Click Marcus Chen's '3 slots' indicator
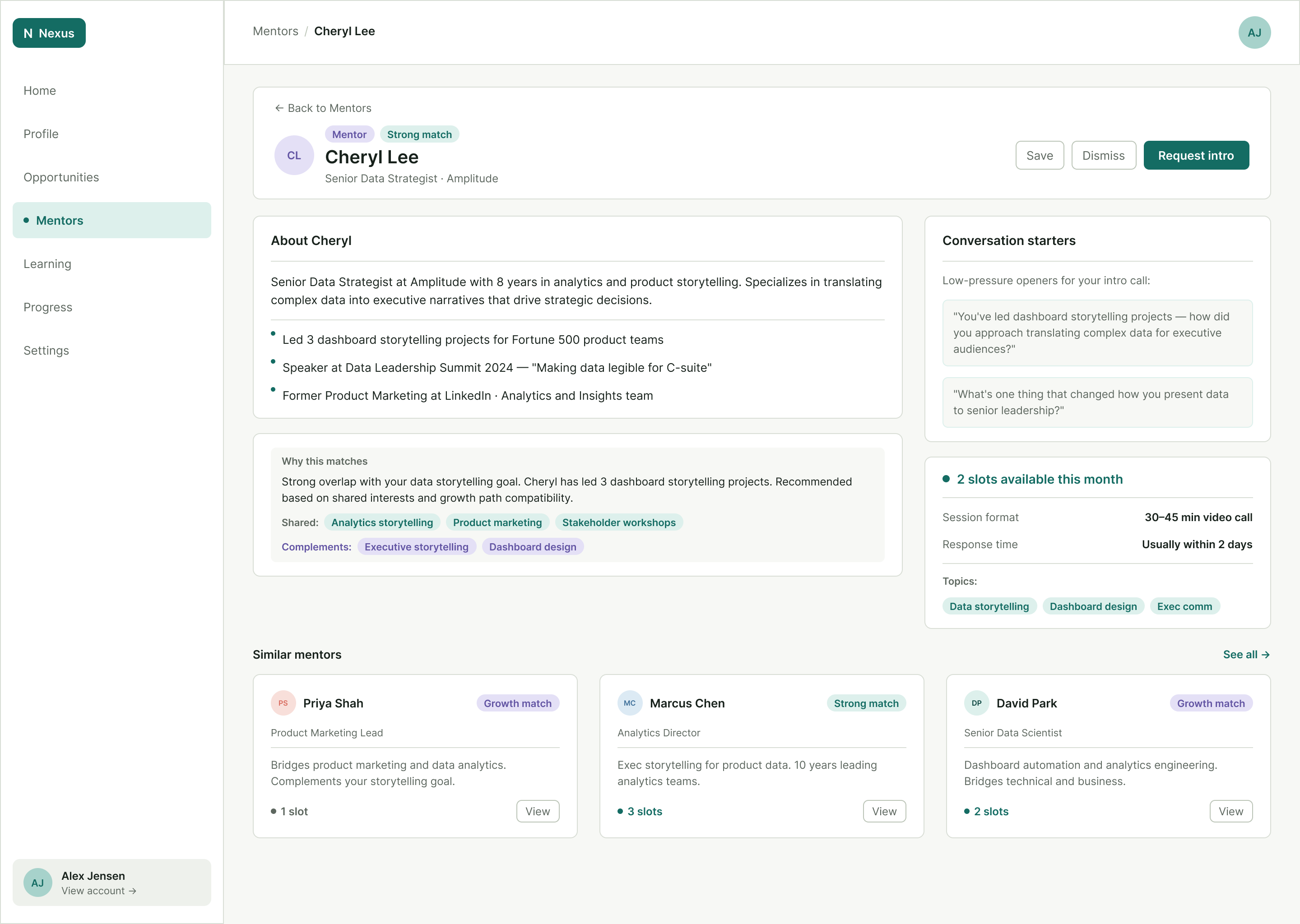The image size is (1300, 924). coord(640,811)
